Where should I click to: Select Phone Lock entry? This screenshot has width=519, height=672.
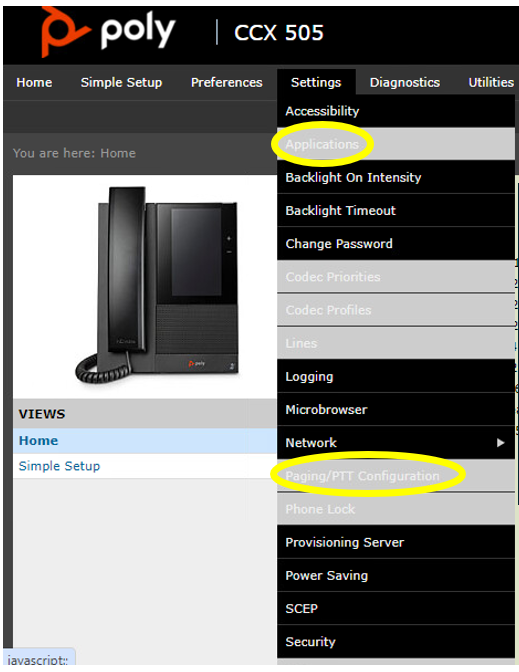point(396,509)
